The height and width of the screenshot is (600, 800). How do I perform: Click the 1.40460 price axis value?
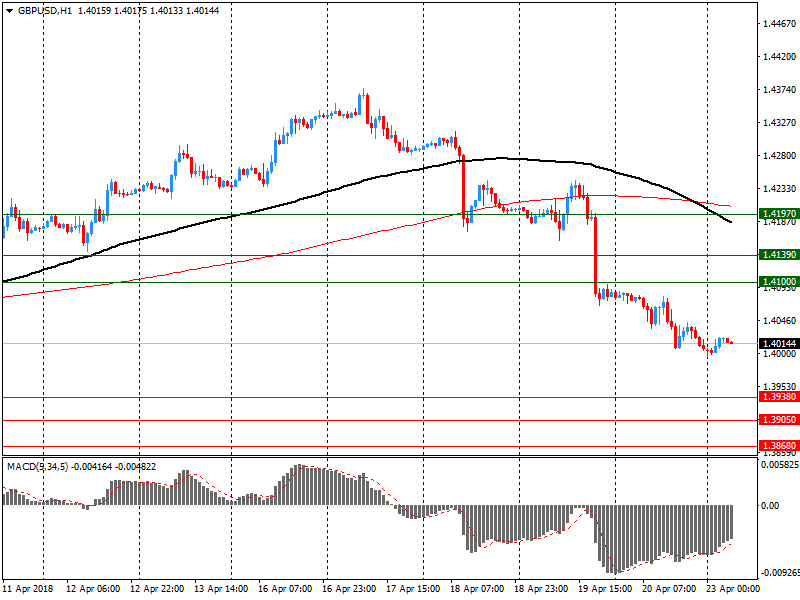click(779, 321)
